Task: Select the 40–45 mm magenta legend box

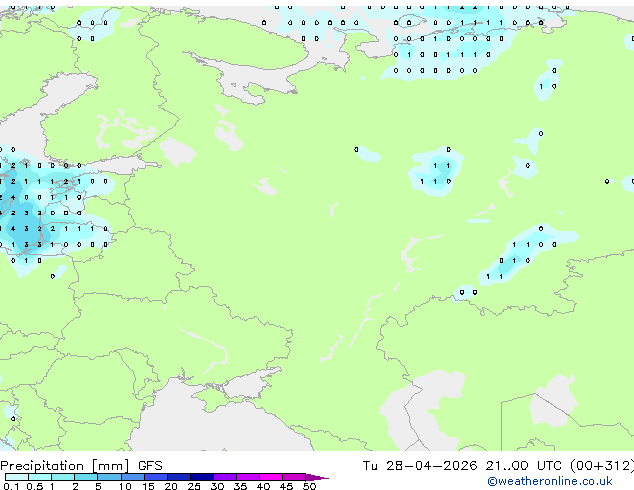Action: tap(271, 477)
